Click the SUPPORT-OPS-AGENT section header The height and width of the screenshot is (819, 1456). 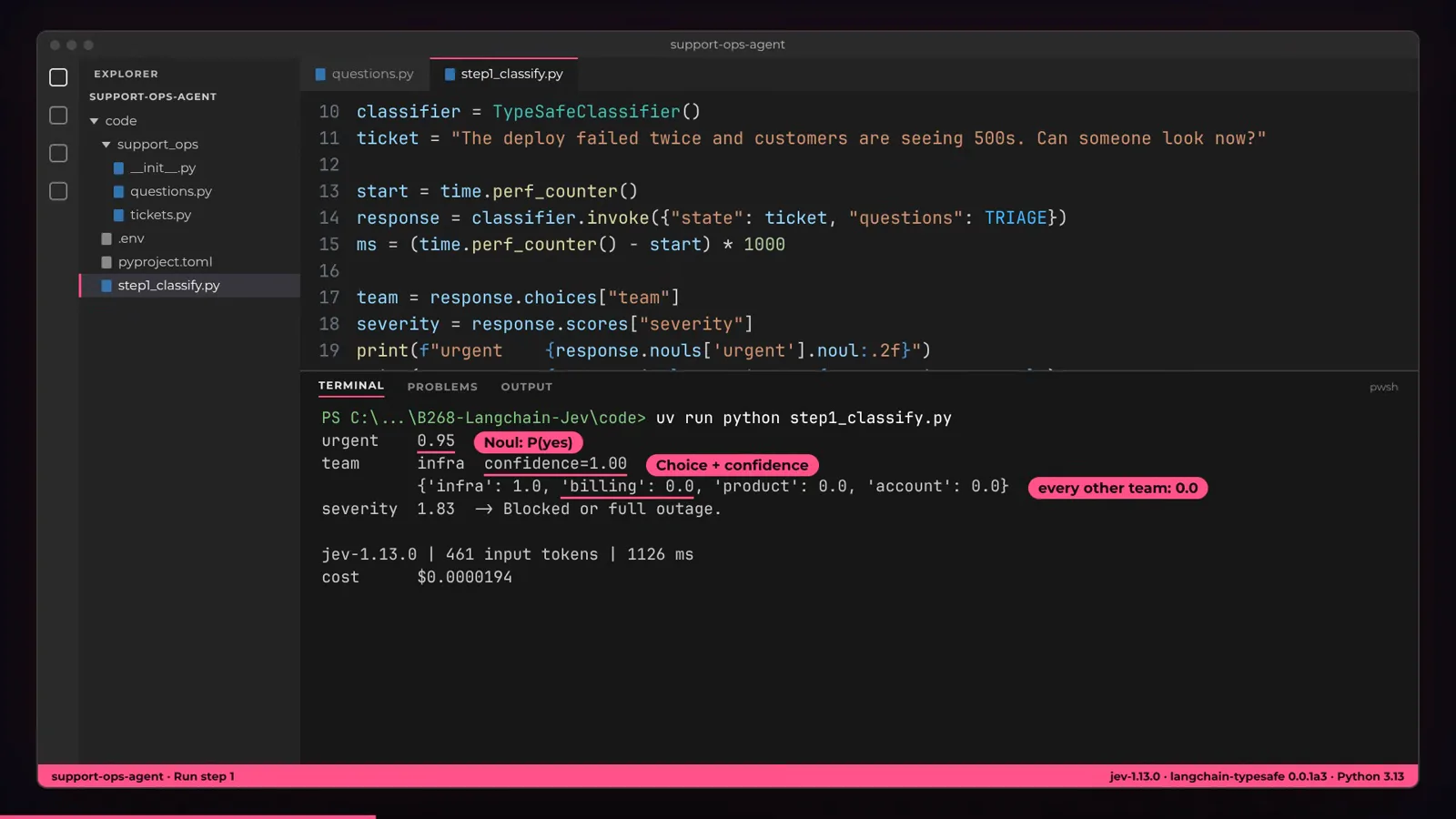tap(153, 96)
